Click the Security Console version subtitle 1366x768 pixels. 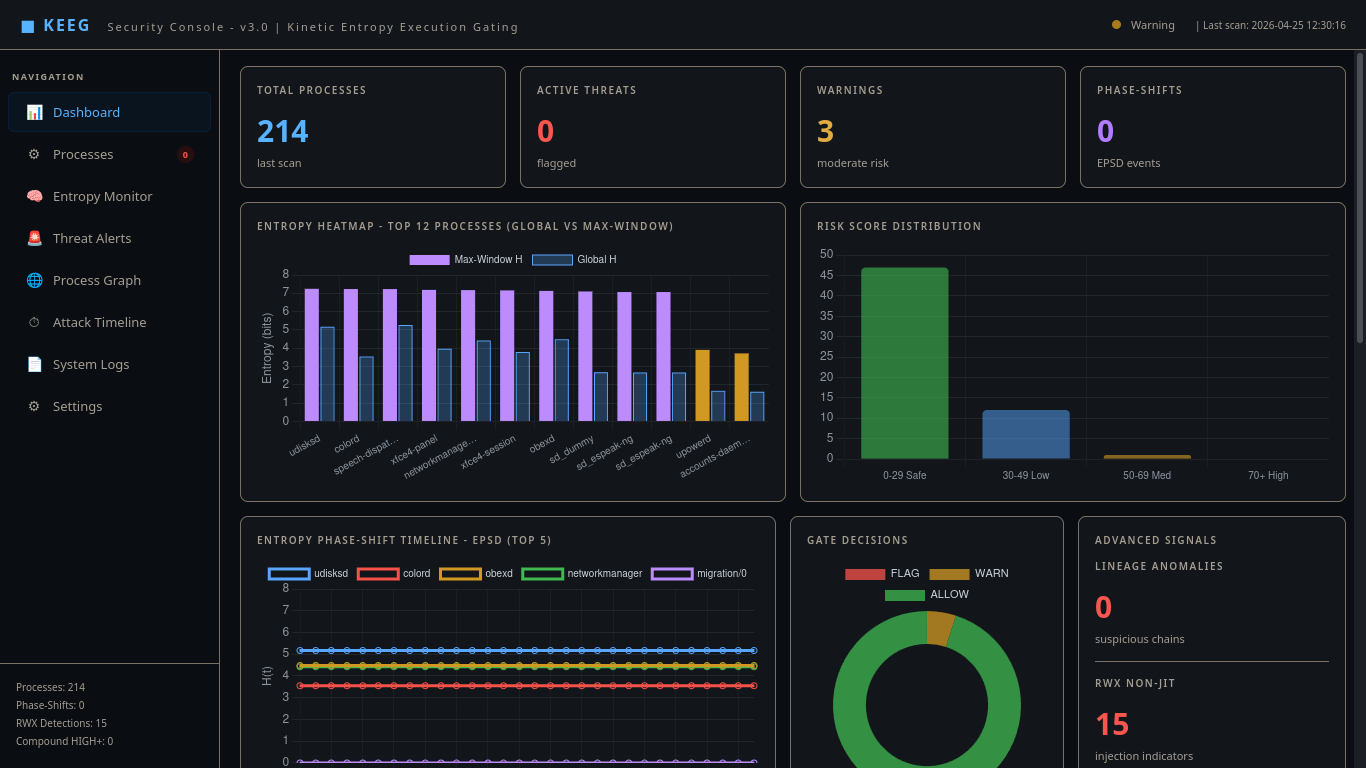(x=313, y=27)
